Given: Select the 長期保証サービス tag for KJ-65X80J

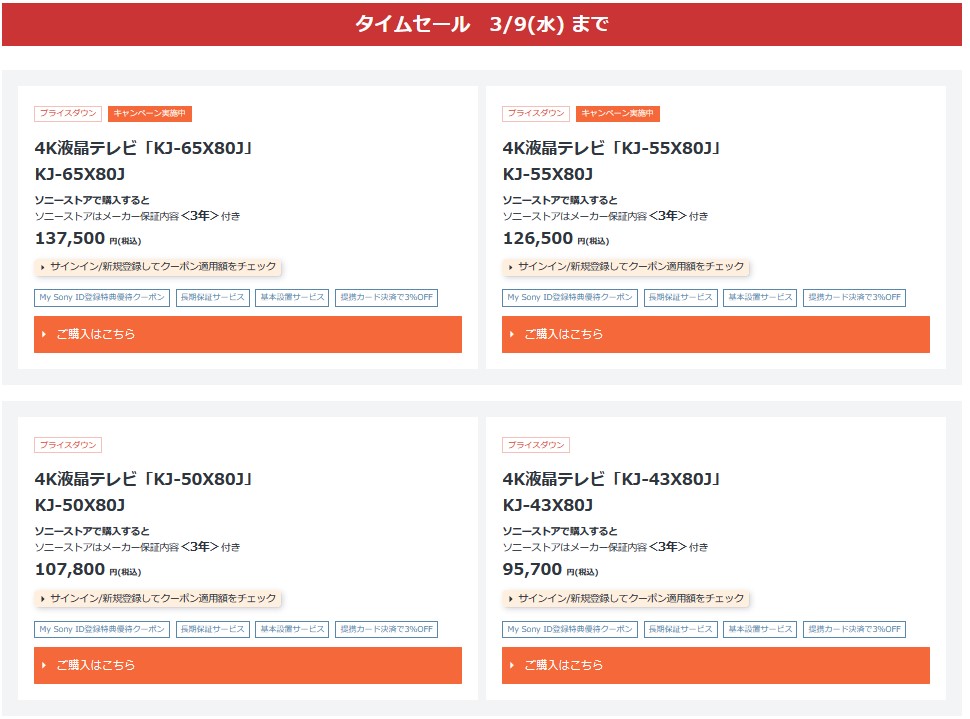Looking at the screenshot, I should tap(213, 298).
